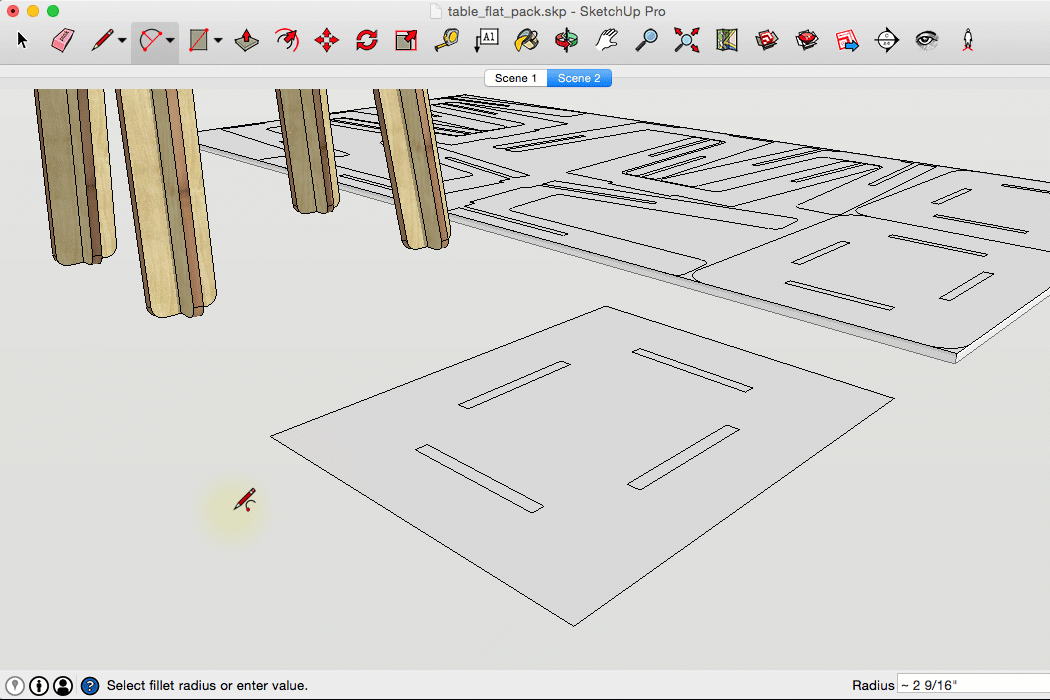
Task: Click the Radius value input field
Action: 970,685
